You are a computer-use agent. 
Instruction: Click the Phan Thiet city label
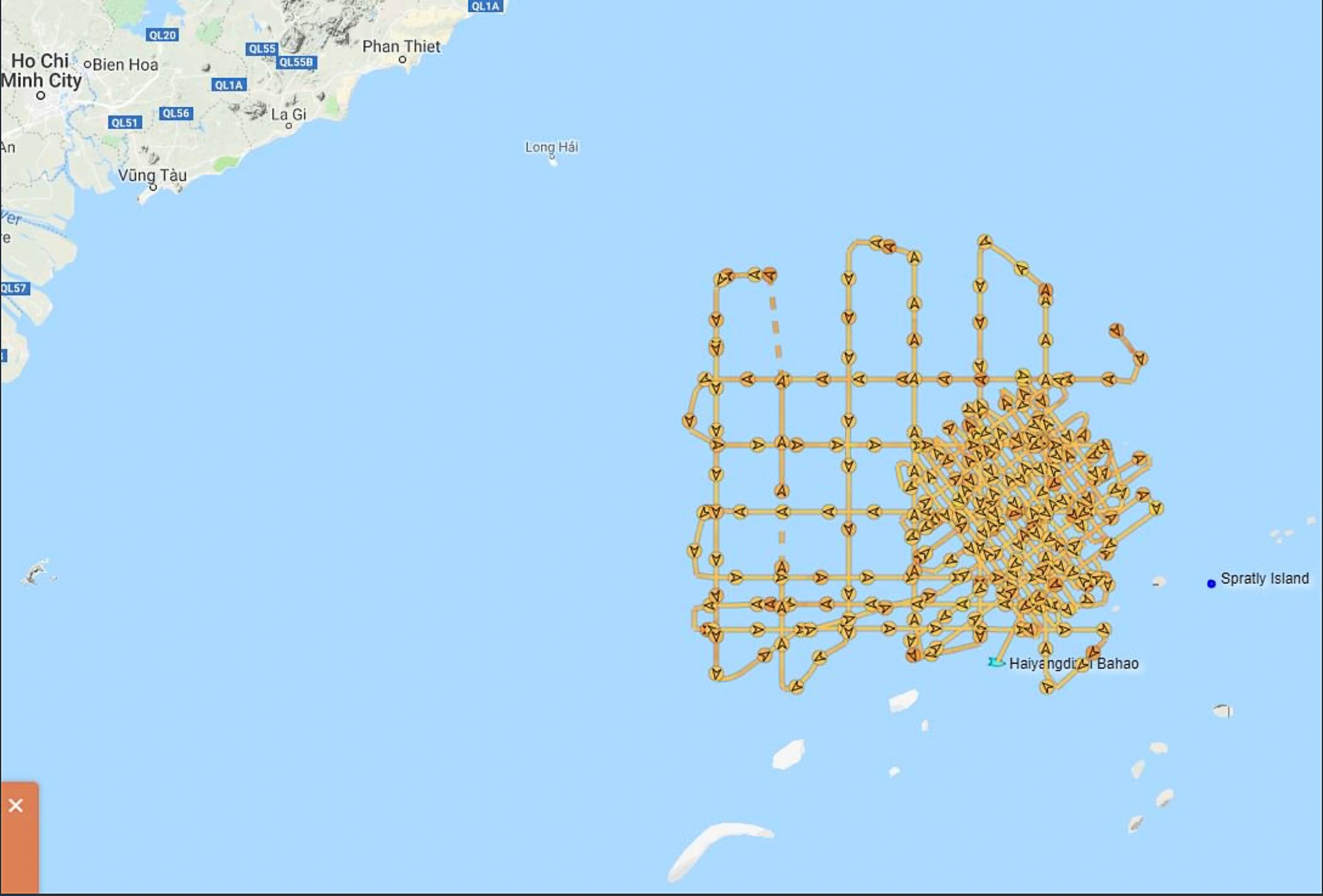click(x=401, y=47)
